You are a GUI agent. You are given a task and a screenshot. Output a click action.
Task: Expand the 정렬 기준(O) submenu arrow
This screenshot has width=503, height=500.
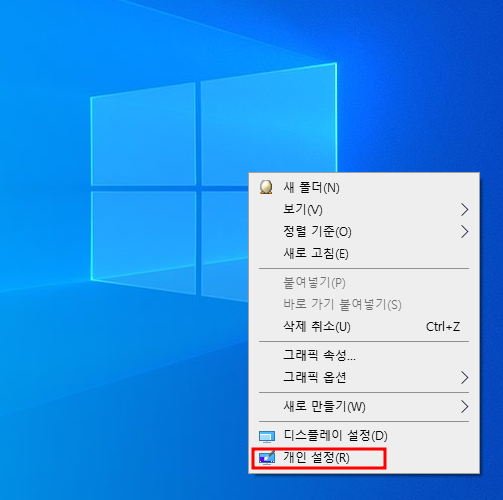465,231
